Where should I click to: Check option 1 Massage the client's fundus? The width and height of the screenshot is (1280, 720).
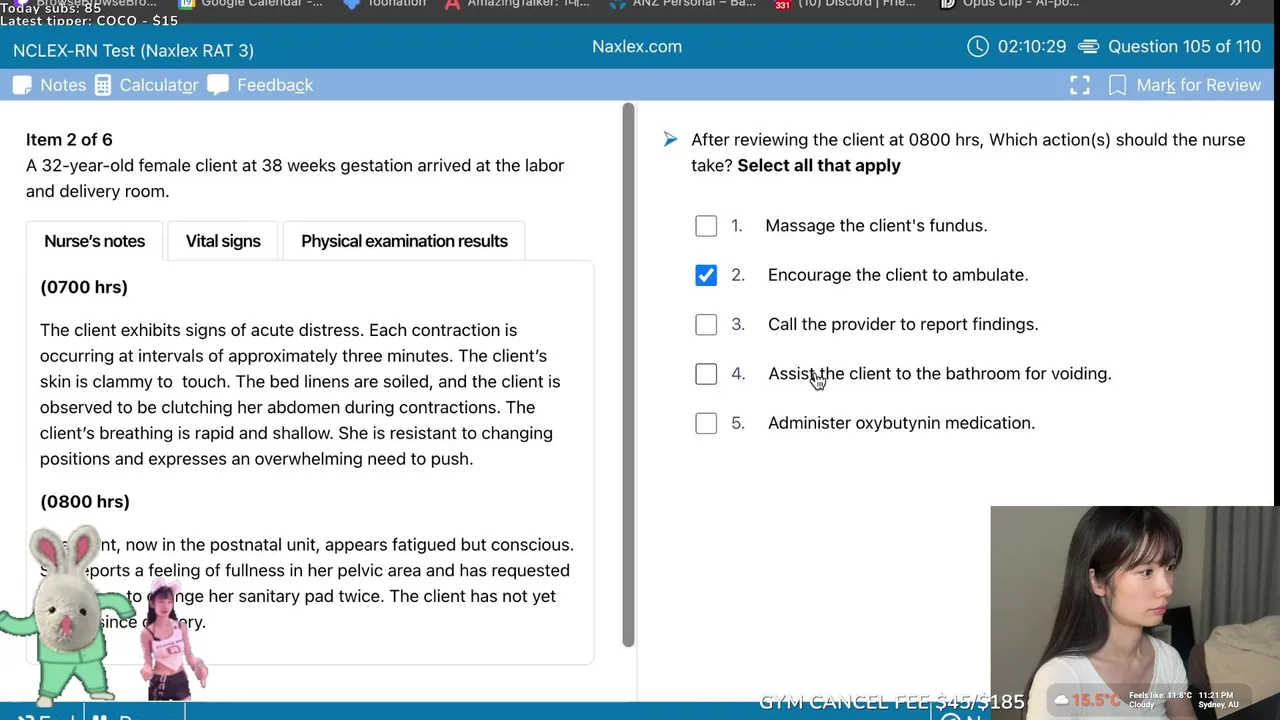[706, 226]
